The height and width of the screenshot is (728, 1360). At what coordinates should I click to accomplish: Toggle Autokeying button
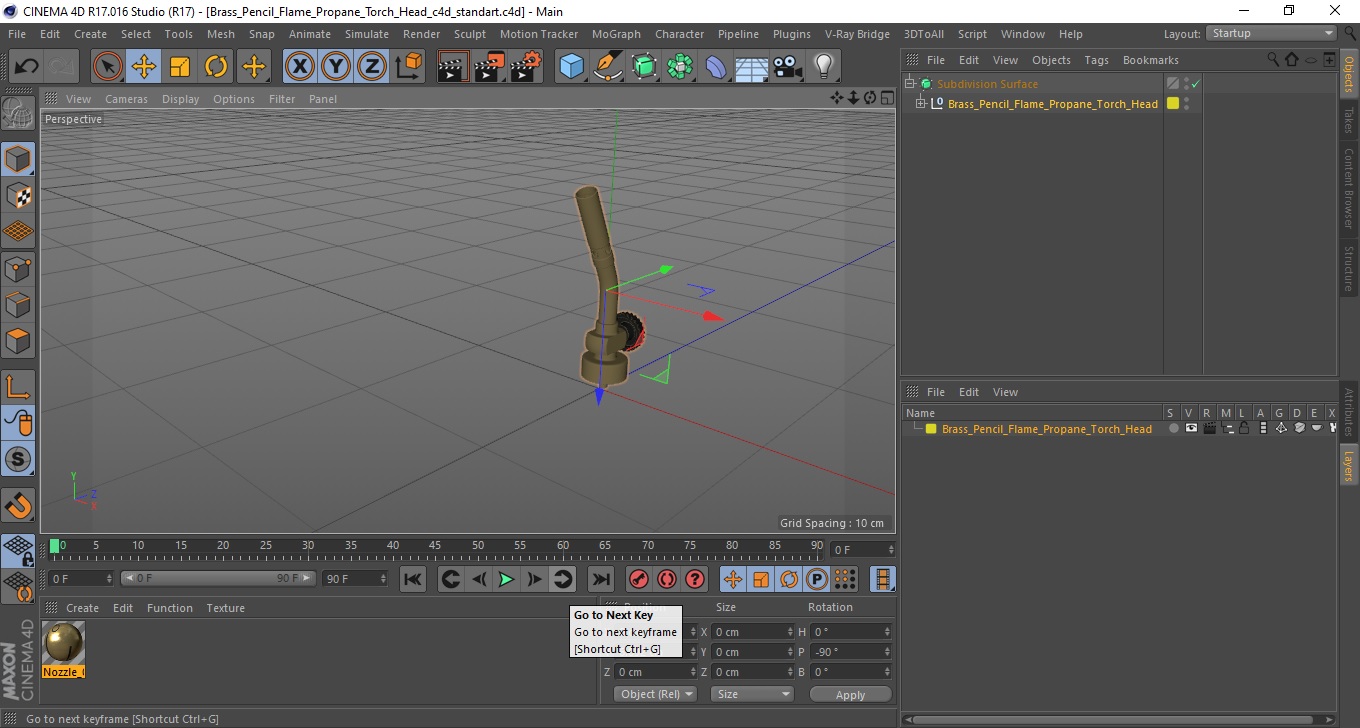667,579
